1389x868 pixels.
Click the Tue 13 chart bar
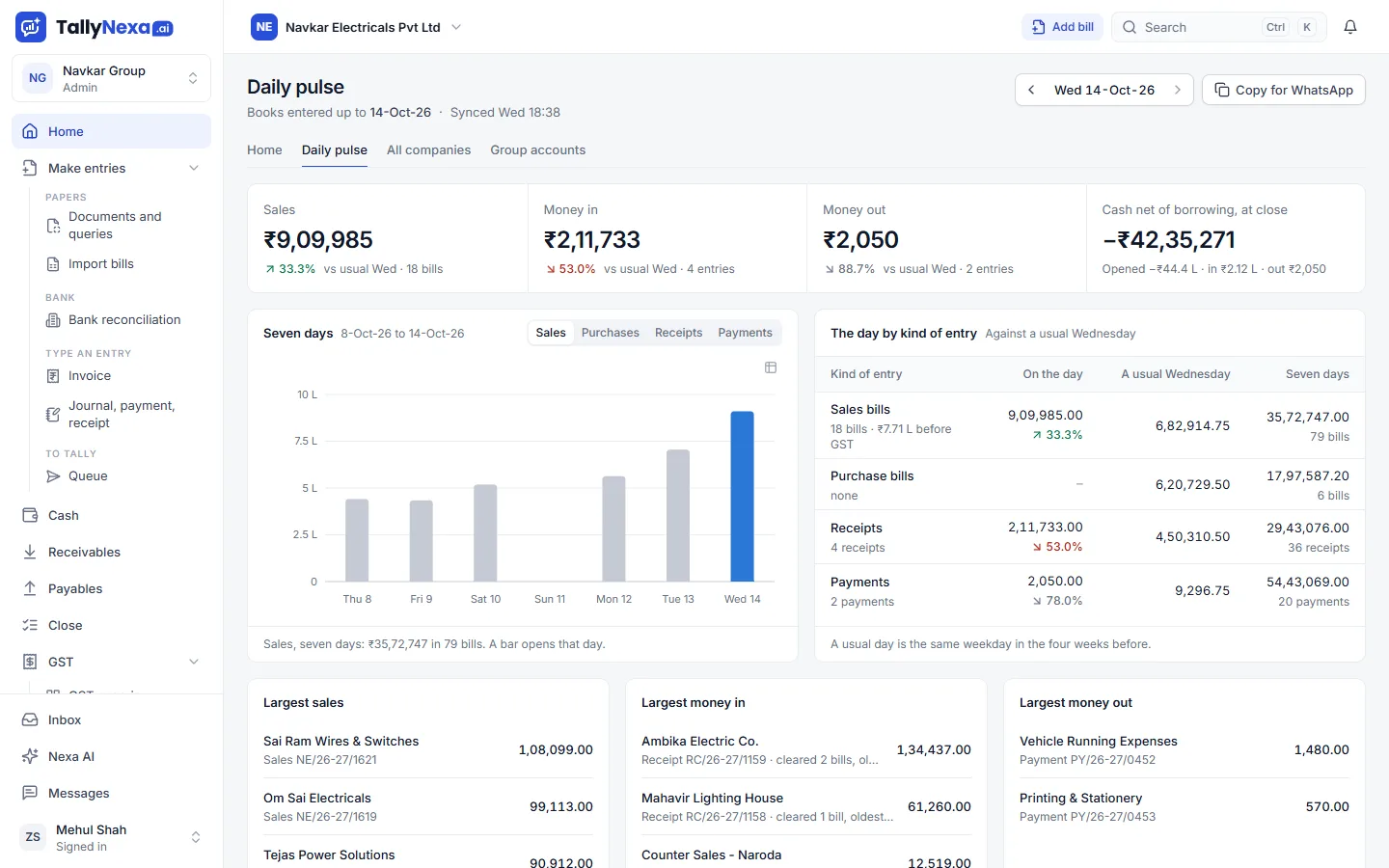[678, 516]
